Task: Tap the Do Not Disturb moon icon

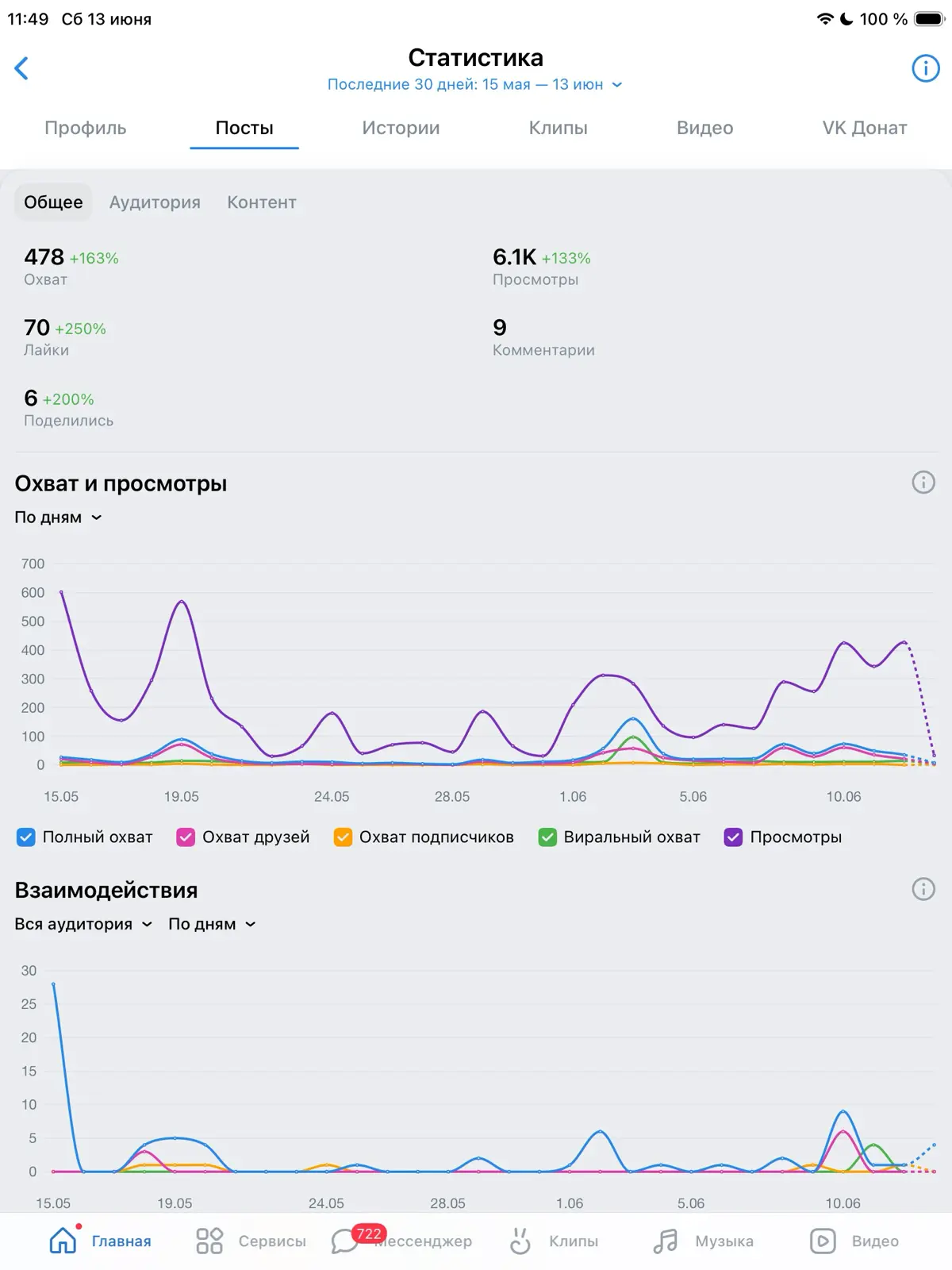Action: 846,18
